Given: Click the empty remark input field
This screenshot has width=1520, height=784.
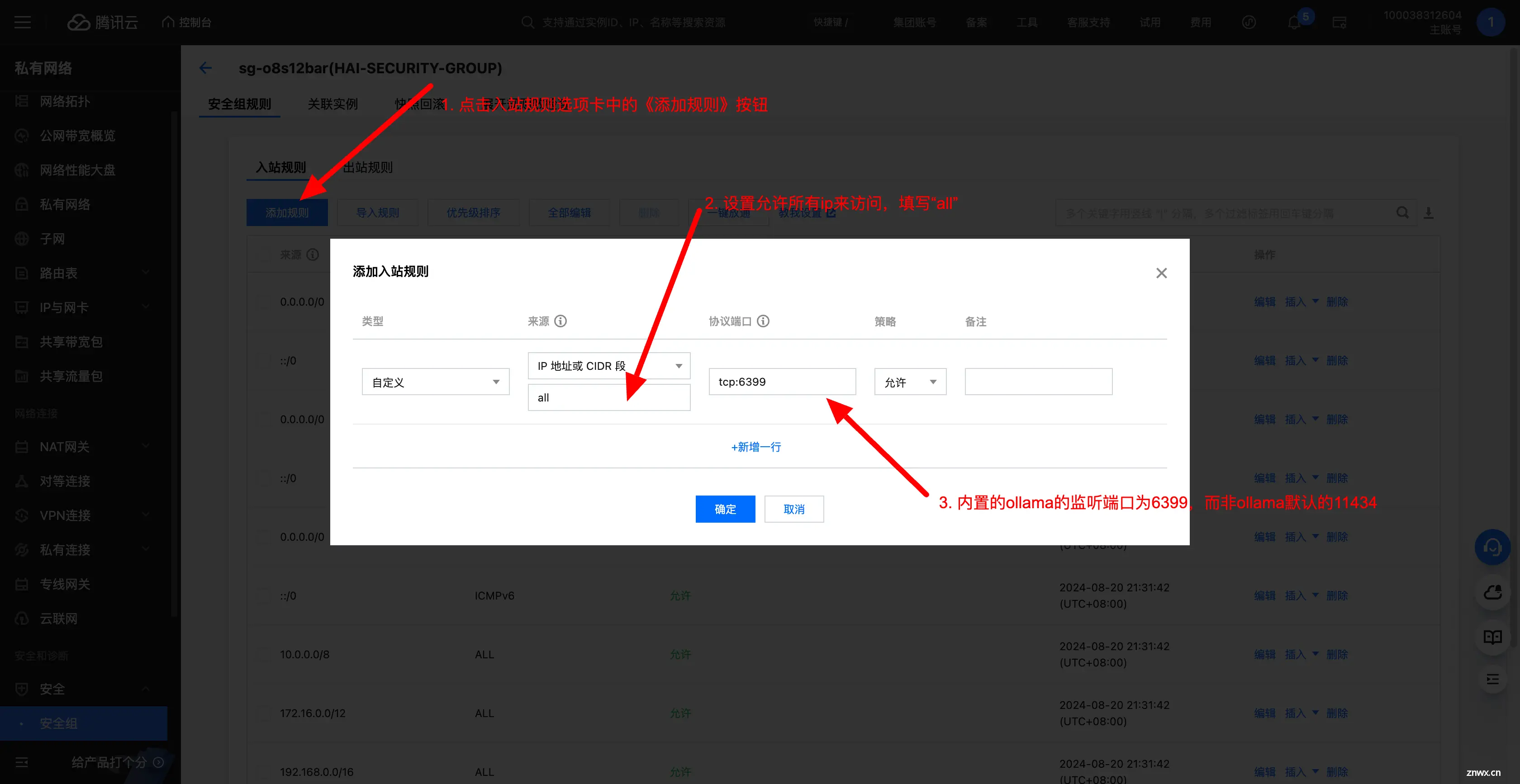Looking at the screenshot, I should point(1039,382).
